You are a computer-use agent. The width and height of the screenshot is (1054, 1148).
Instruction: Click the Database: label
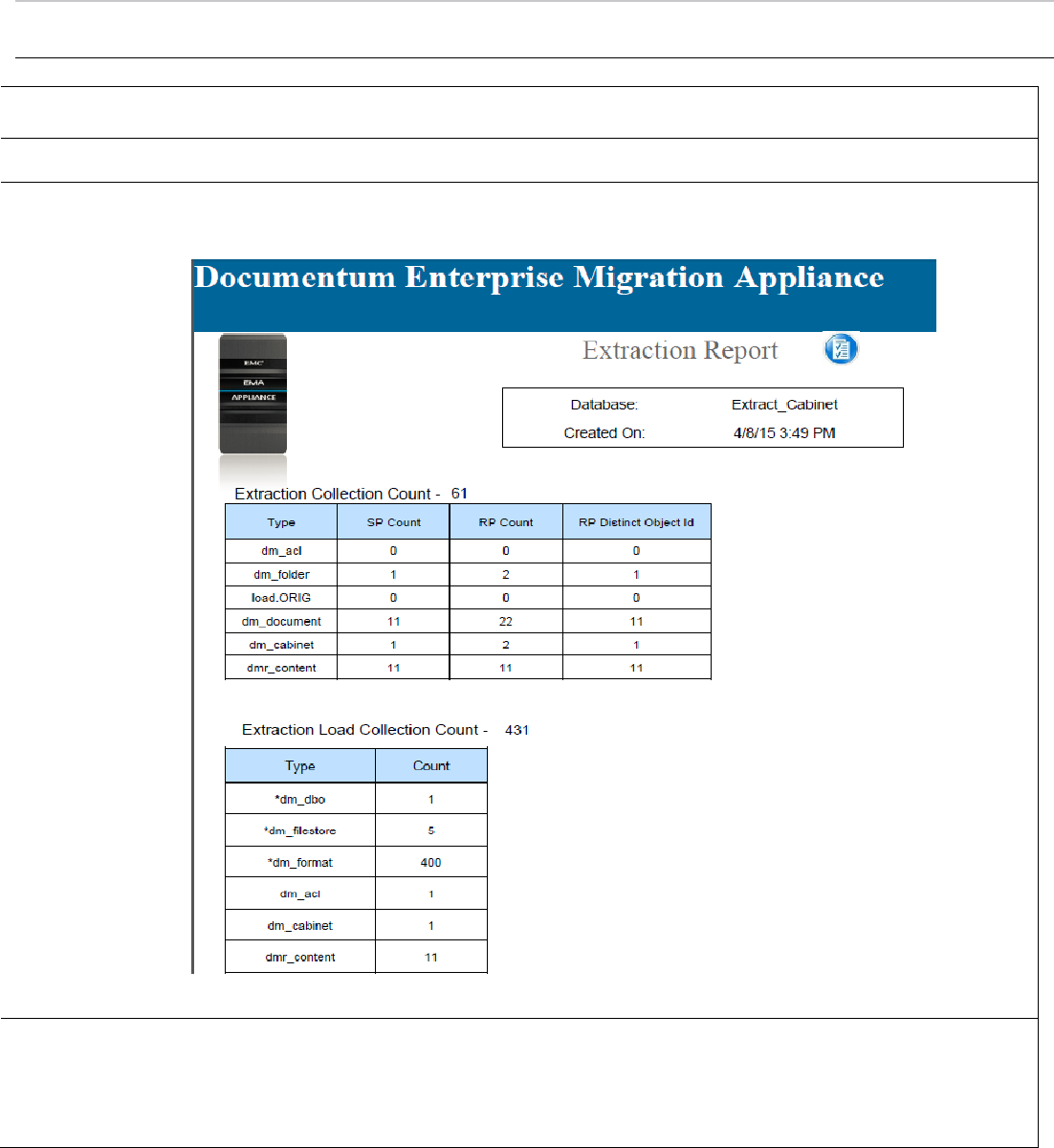(x=604, y=405)
